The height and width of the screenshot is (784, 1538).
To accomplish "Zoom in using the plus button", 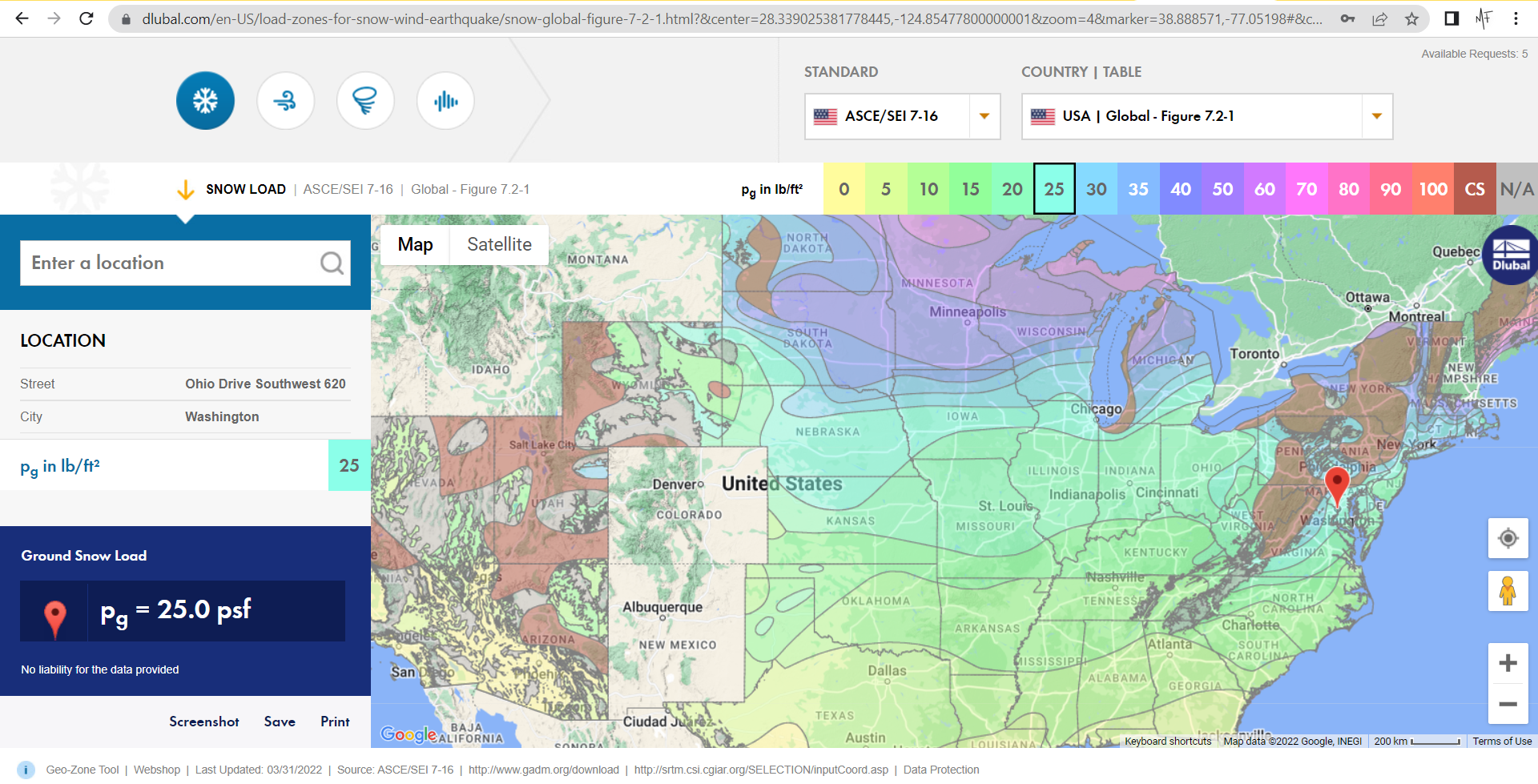I will click(x=1508, y=663).
